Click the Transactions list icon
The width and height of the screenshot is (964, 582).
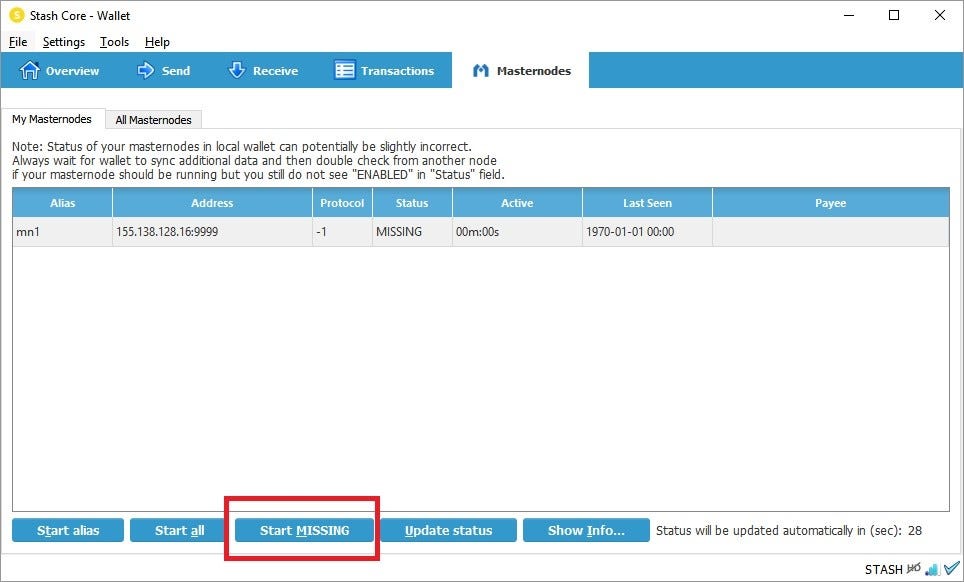point(344,71)
